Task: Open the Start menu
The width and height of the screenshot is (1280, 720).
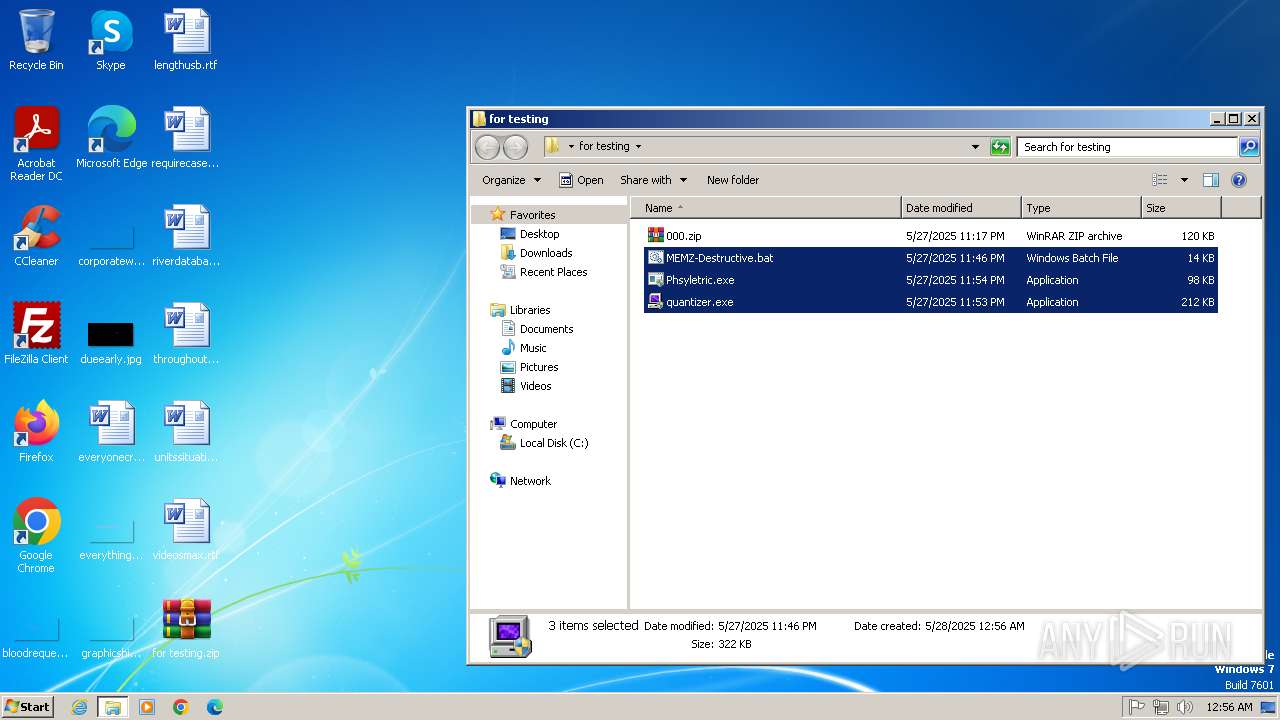Action: point(28,707)
